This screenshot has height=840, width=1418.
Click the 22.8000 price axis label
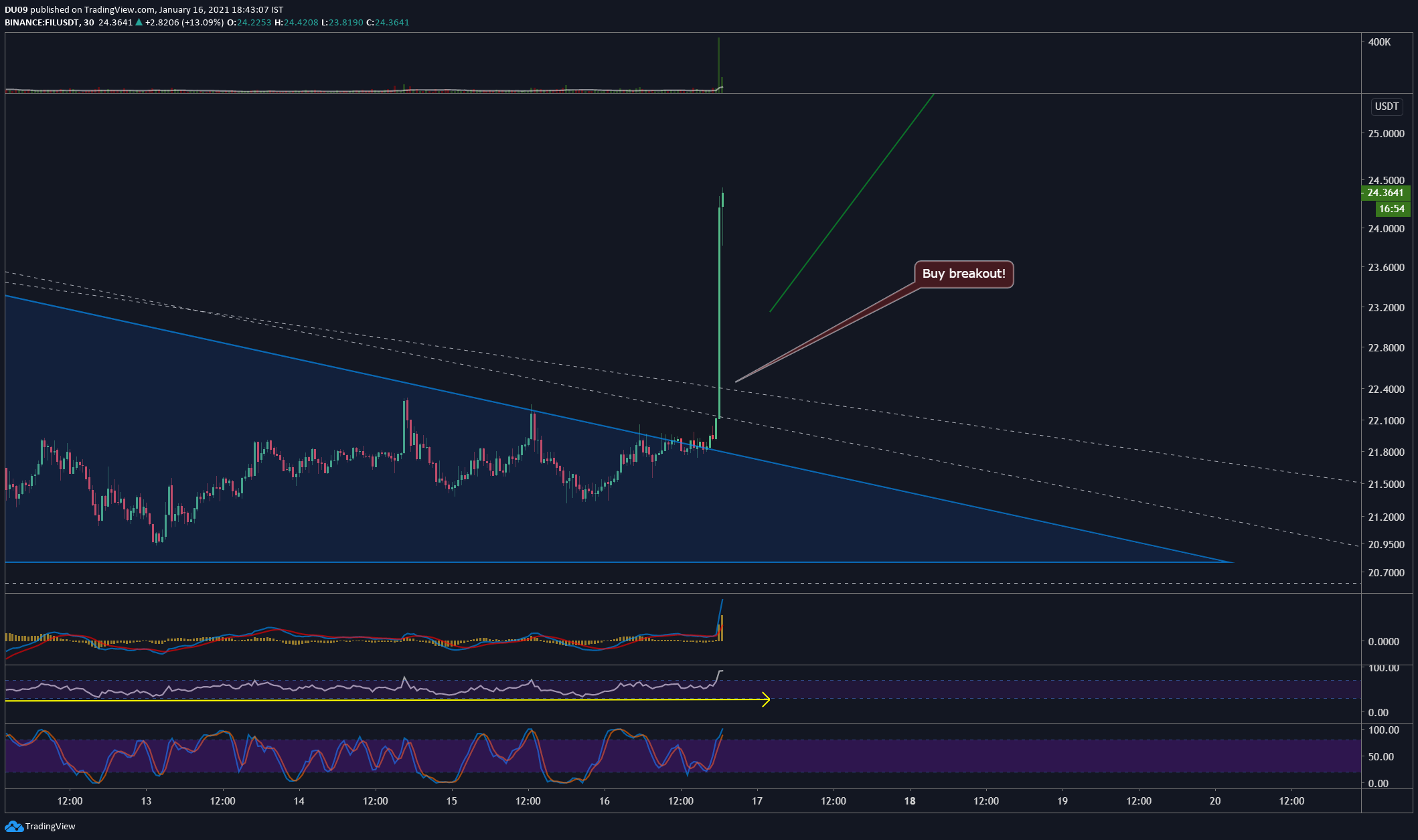pyautogui.click(x=1387, y=348)
